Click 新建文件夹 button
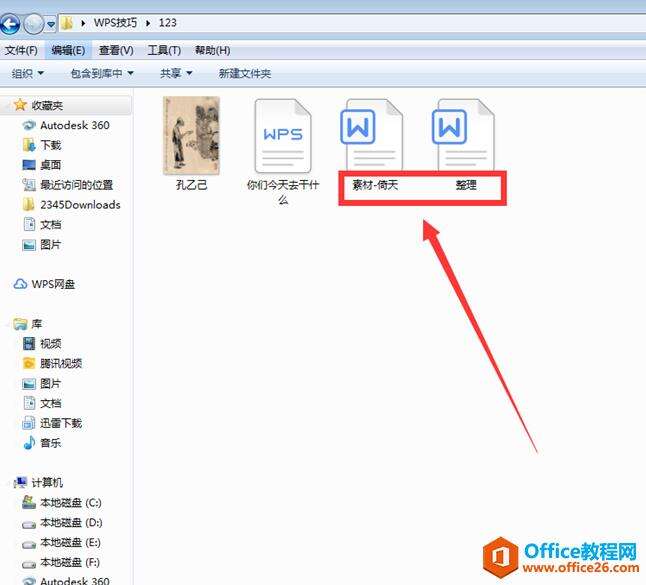 (x=245, y=74)
